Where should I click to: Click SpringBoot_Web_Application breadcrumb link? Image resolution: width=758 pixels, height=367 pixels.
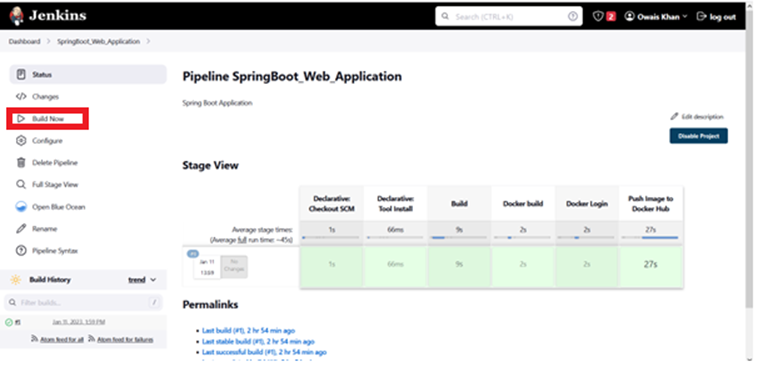point(99,42)
